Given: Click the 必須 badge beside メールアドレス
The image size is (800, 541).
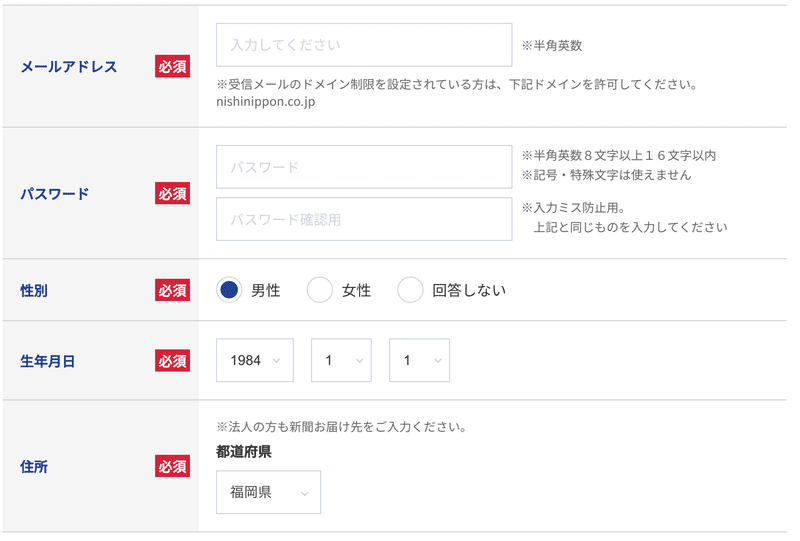Looking at the screenshot, I should pyautogui.click(x=172, y=66).
